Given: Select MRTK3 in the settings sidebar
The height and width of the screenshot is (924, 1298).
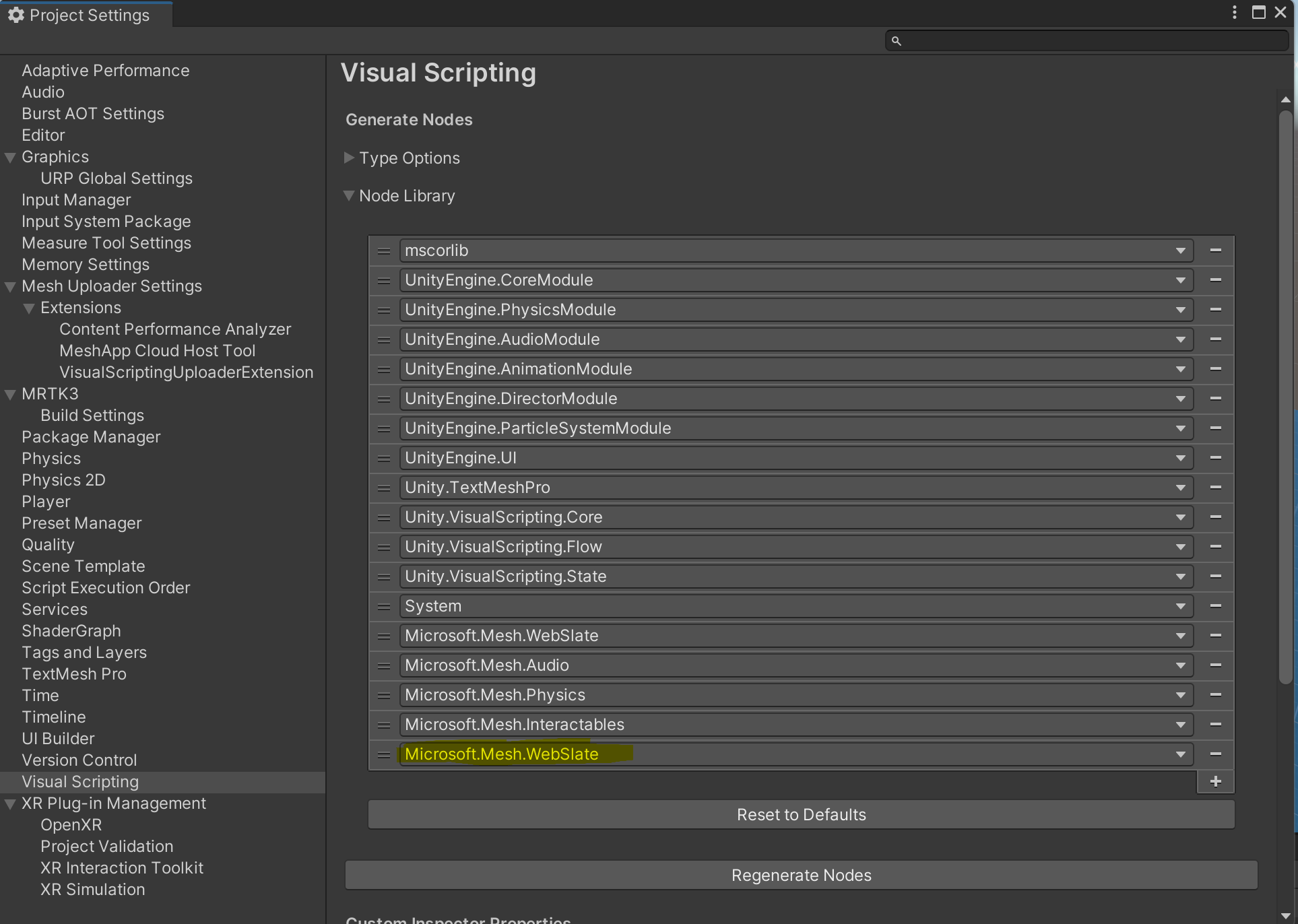Looking at the screenshot, I should (x=52, y=393).
